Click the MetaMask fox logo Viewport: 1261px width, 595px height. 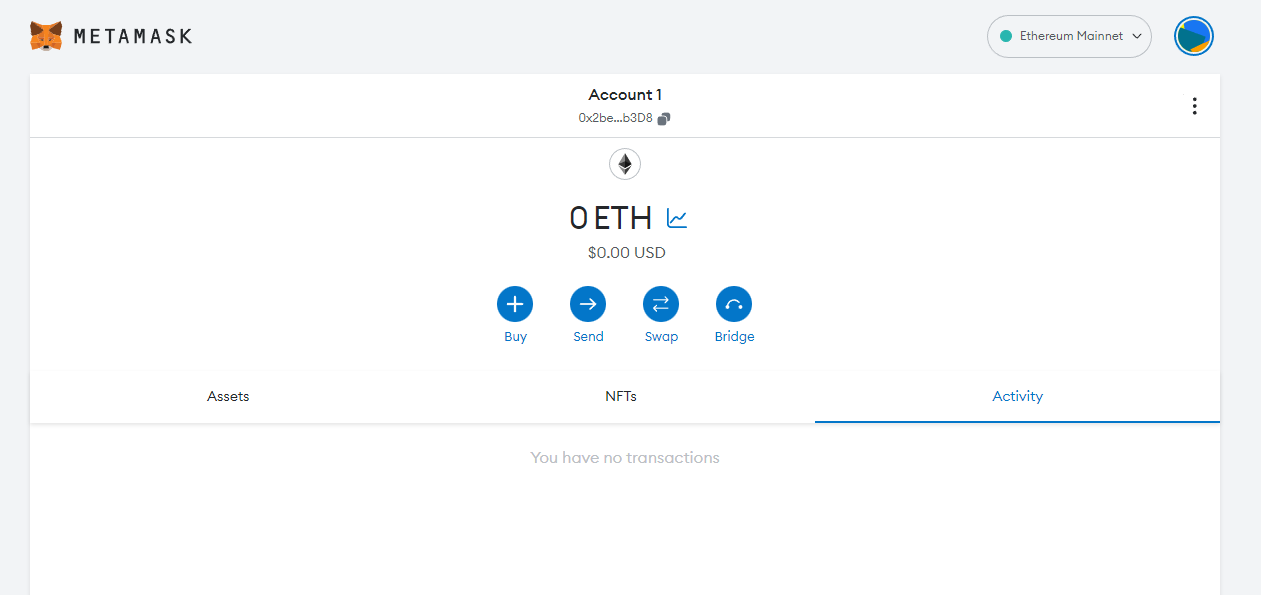click(x=46, y=36)
